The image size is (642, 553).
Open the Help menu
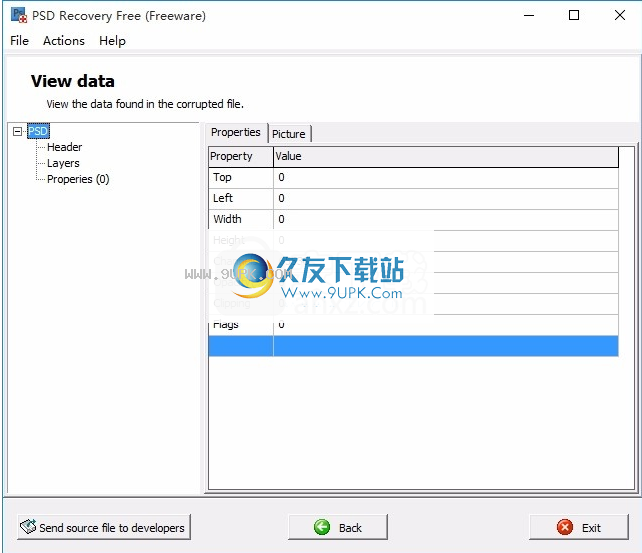112,41
